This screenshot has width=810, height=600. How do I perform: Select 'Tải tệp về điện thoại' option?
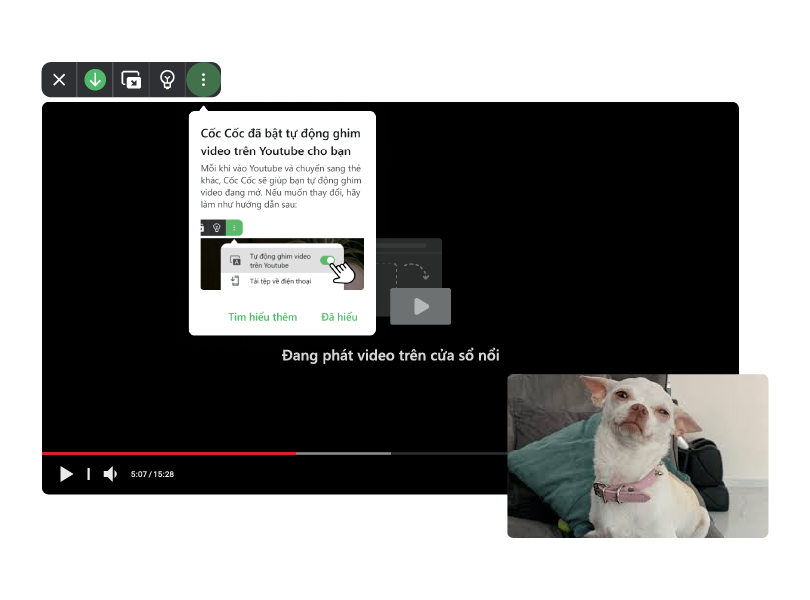click(x=280, y=281)
